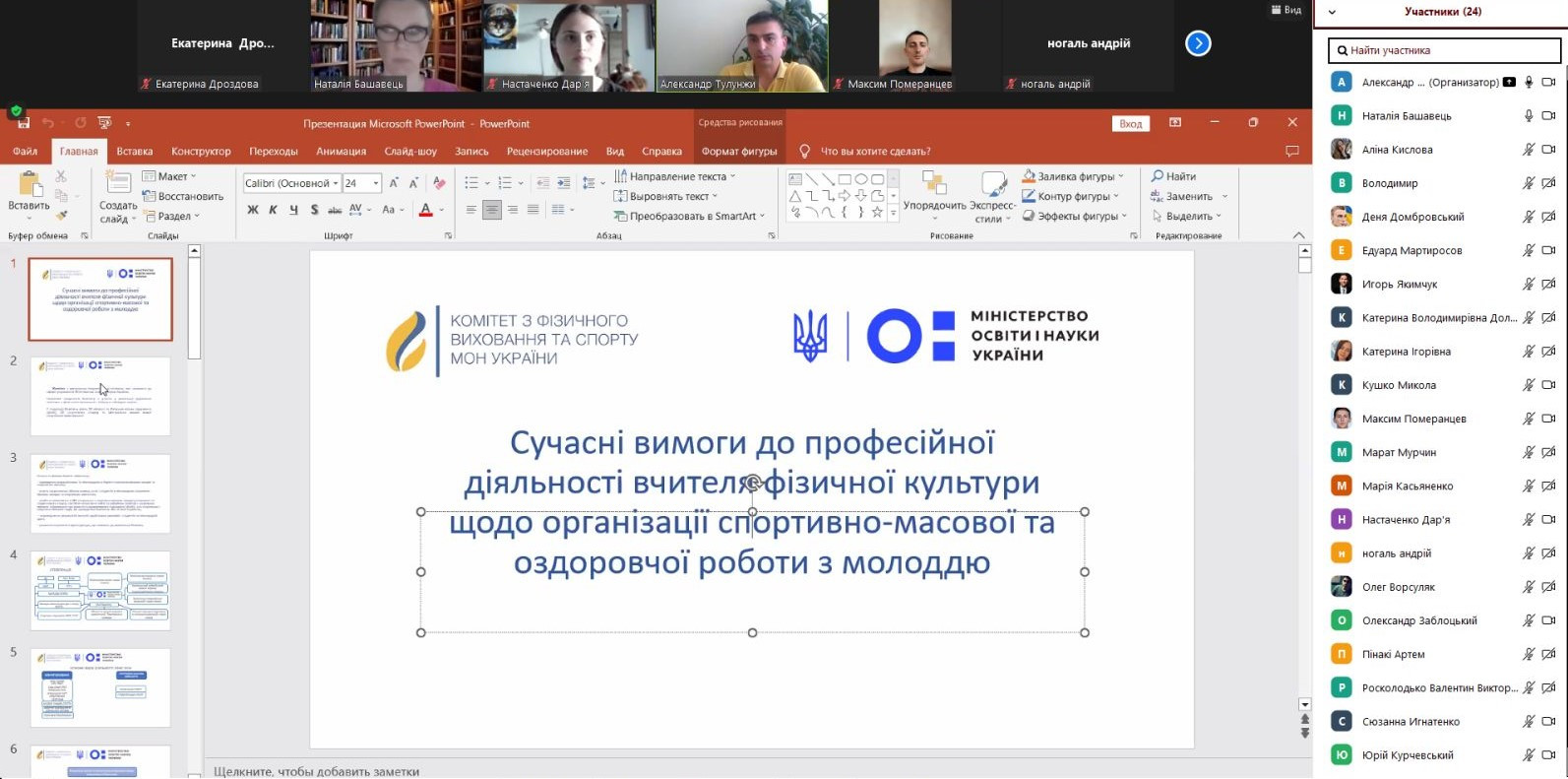Click the Найти участника search field
This screenshot has width=1568, height=779.
(1444, 50)
